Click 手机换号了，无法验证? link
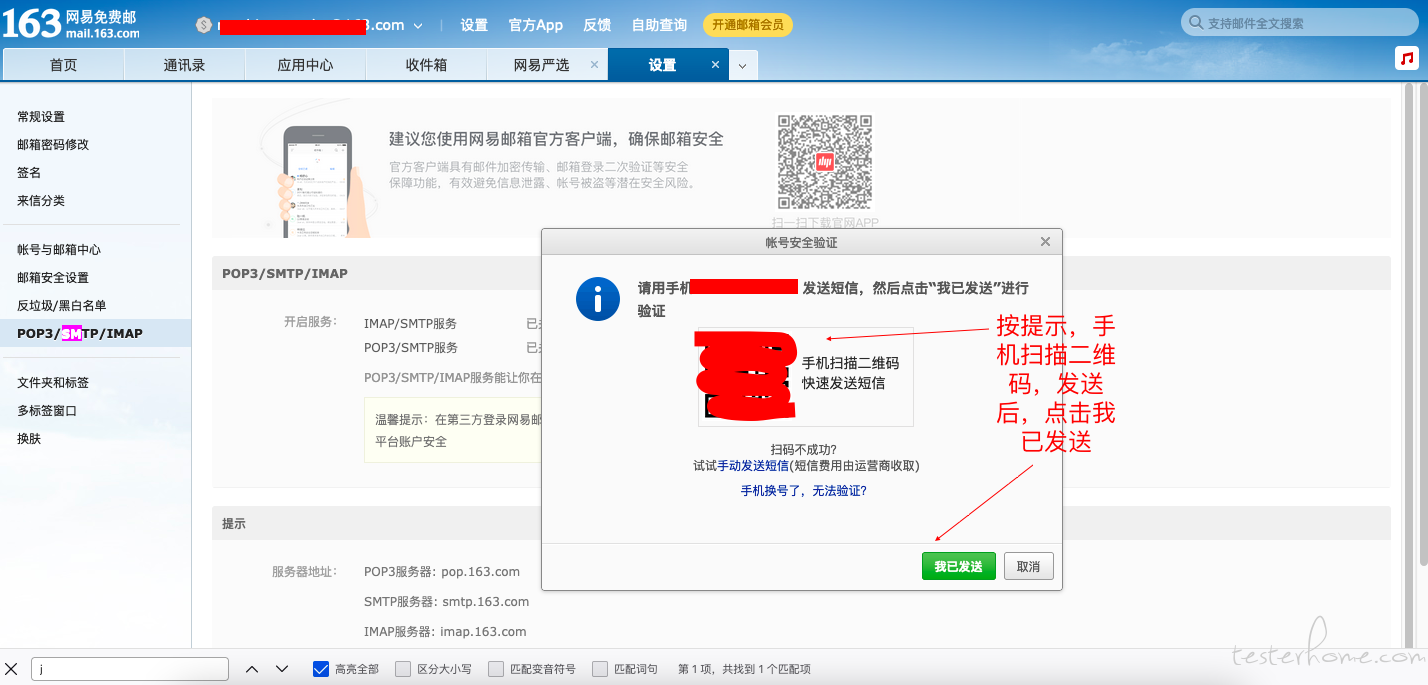 [803, 491]
